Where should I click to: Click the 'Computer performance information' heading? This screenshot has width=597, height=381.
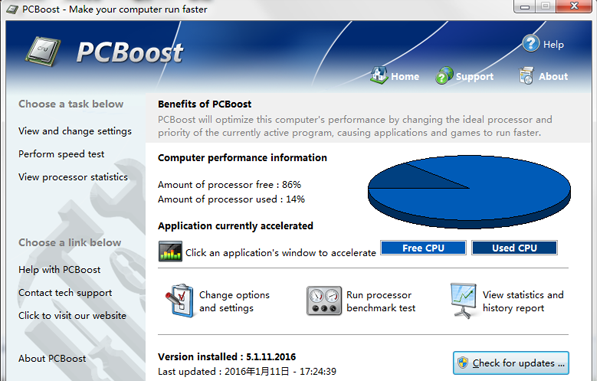(242, 158)
